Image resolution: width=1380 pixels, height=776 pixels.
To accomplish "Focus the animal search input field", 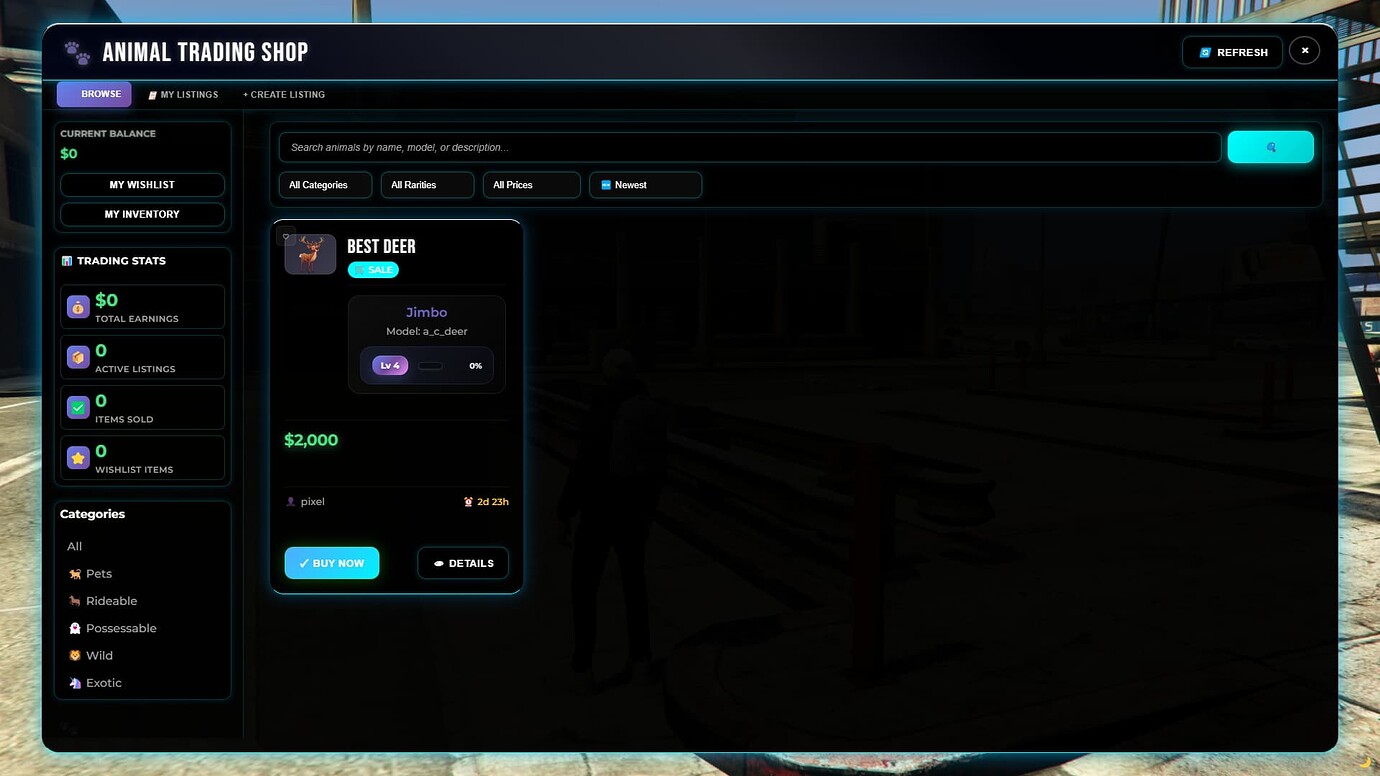I will [x=749, y=147].
